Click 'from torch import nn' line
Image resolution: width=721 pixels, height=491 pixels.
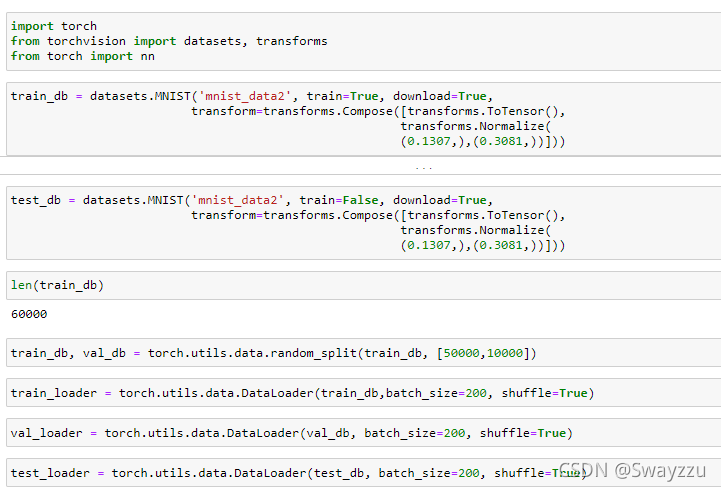pos(83,56)
